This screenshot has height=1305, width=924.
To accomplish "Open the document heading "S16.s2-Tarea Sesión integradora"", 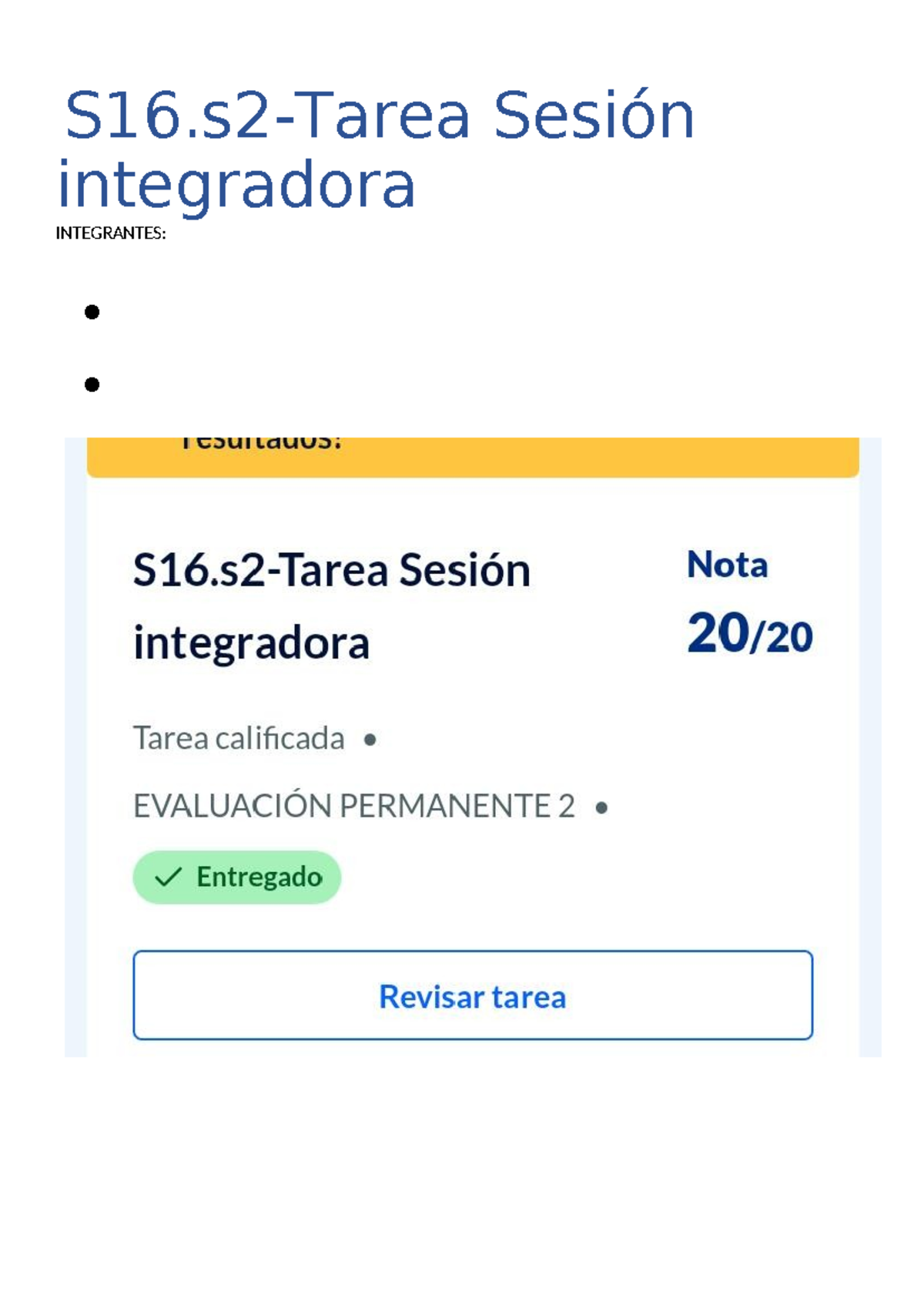I will (x=377, y=150).
